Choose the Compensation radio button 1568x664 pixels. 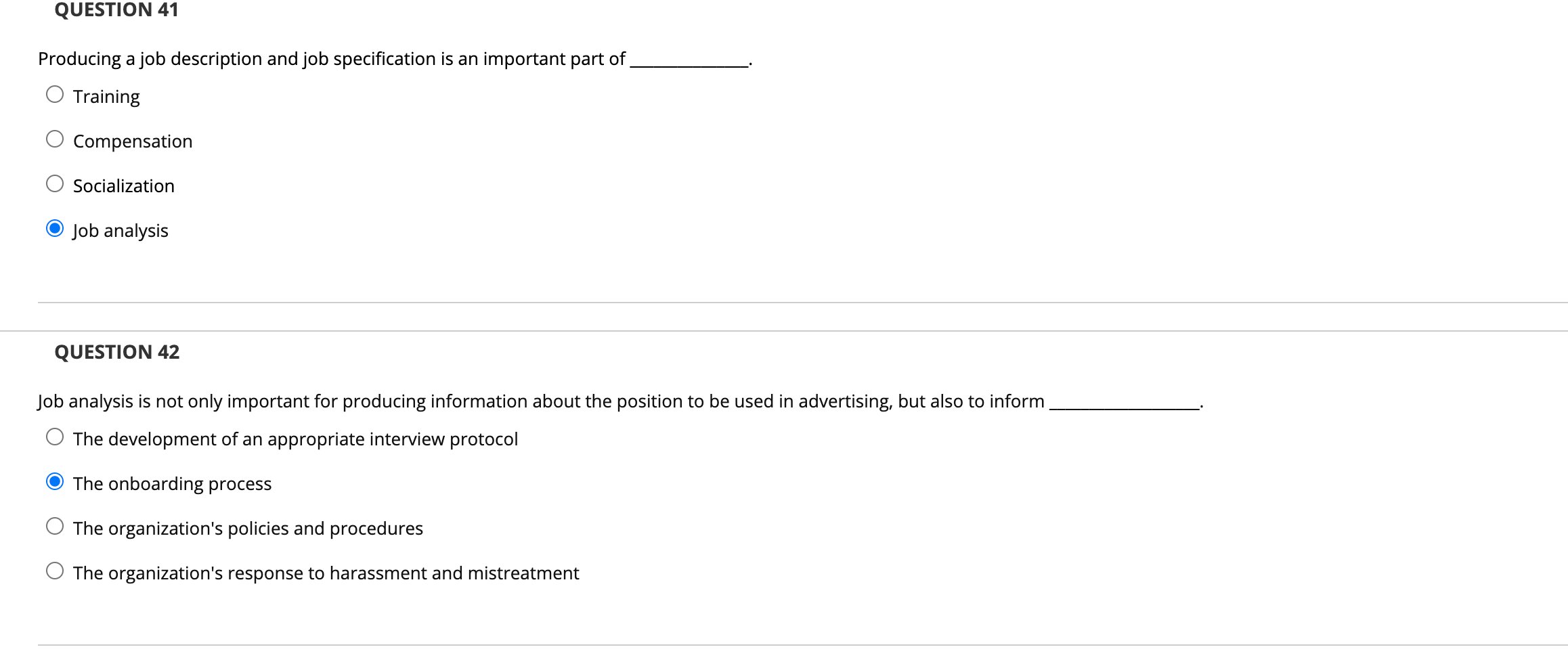(x=55, y=139)
